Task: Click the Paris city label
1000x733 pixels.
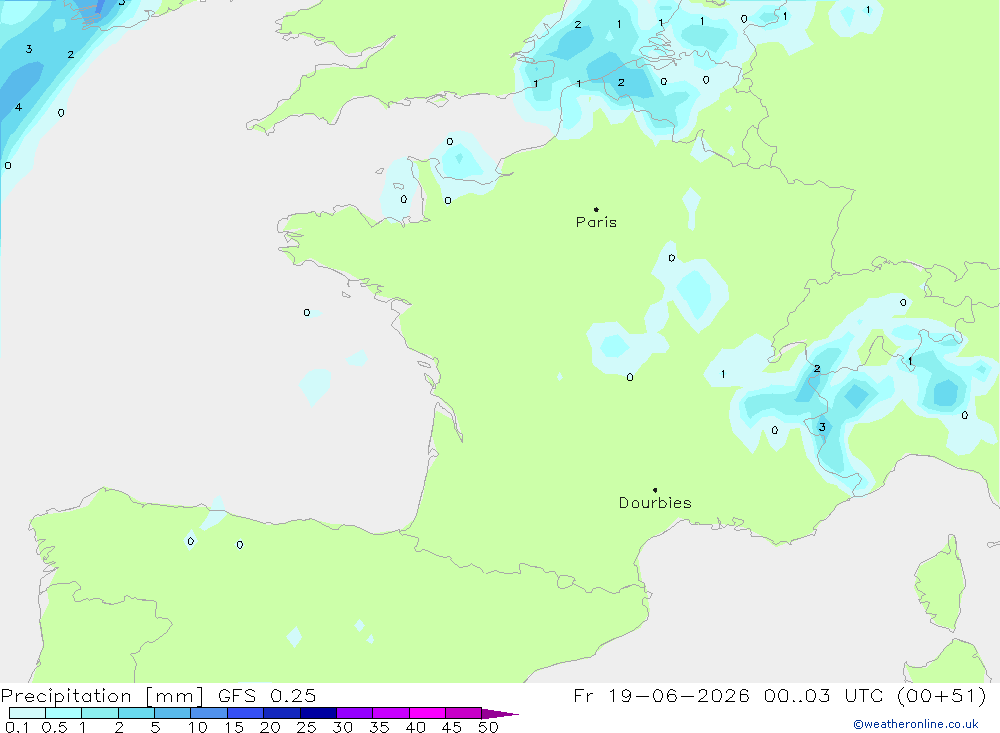Action: (596, 222)
